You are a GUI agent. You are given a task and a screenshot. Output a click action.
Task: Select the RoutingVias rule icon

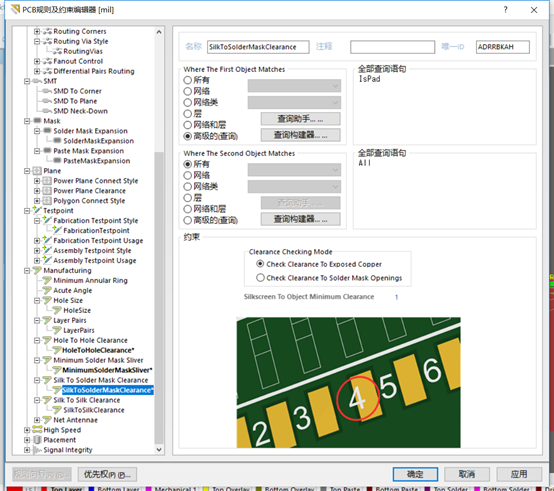[x=57, y=51]
